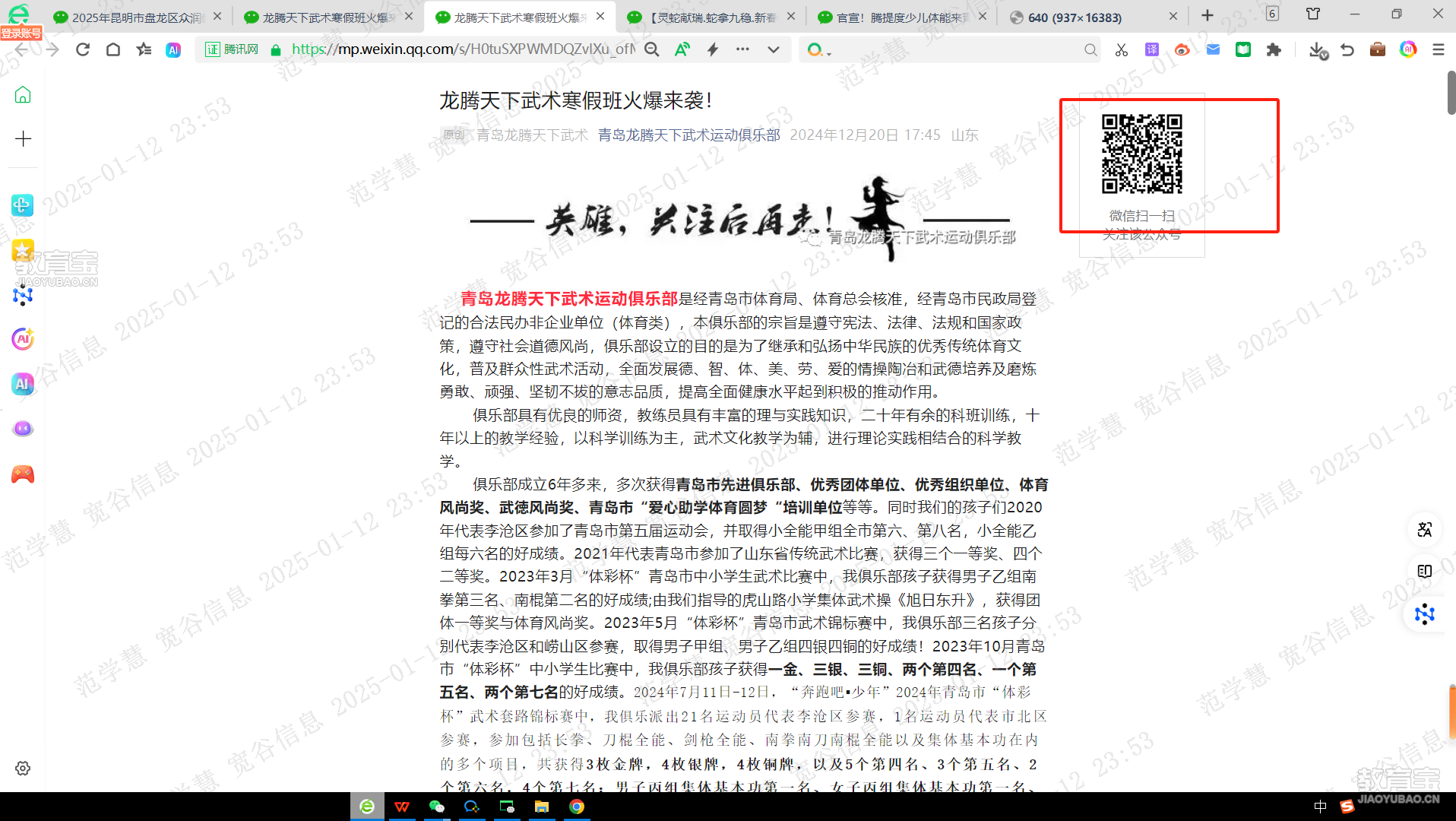1456x821 pixels.
Task: Click the lightning speed mode icon
Action: click(713, 49)
